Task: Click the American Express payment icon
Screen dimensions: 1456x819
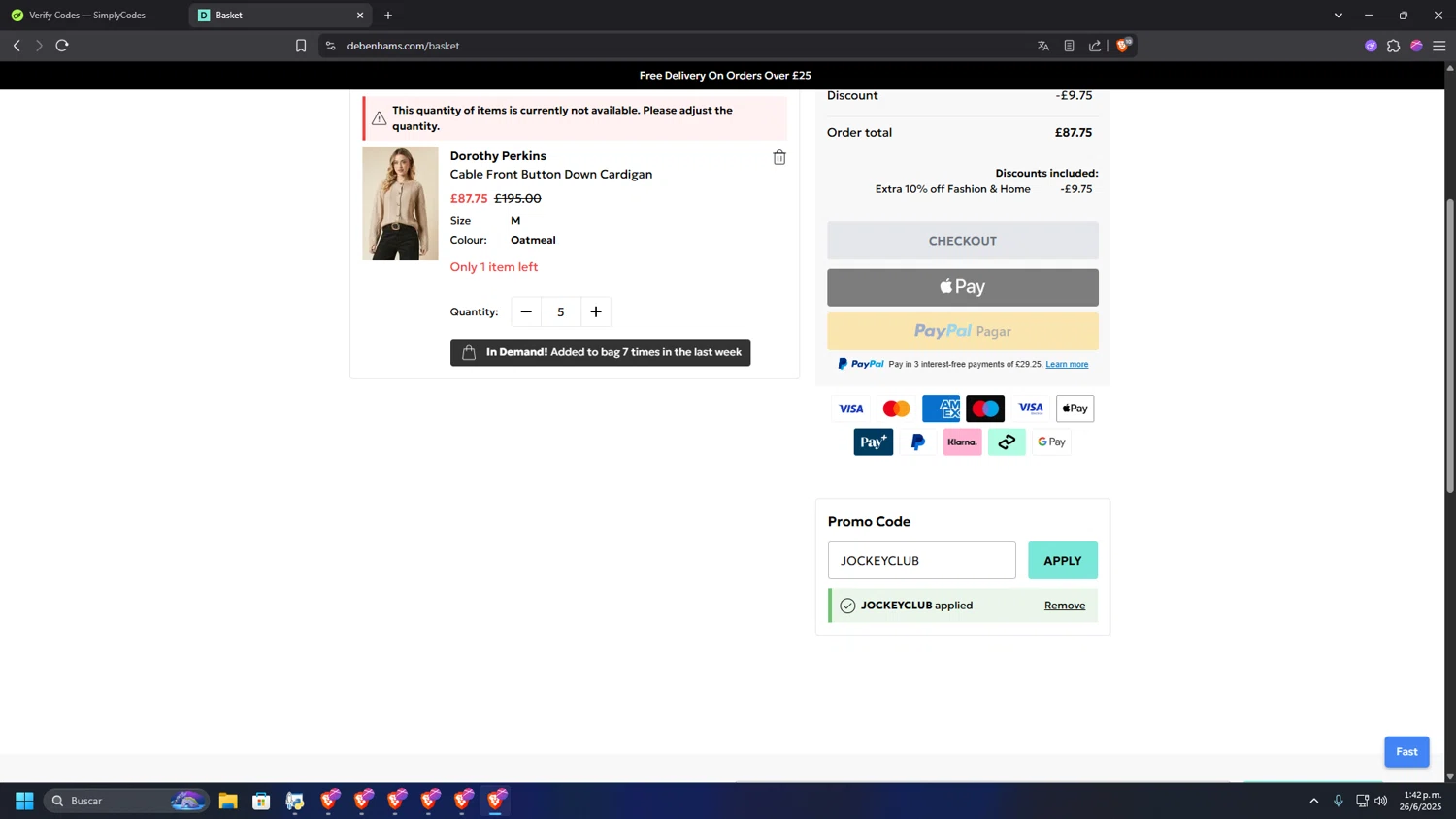Action: (941, 409)
